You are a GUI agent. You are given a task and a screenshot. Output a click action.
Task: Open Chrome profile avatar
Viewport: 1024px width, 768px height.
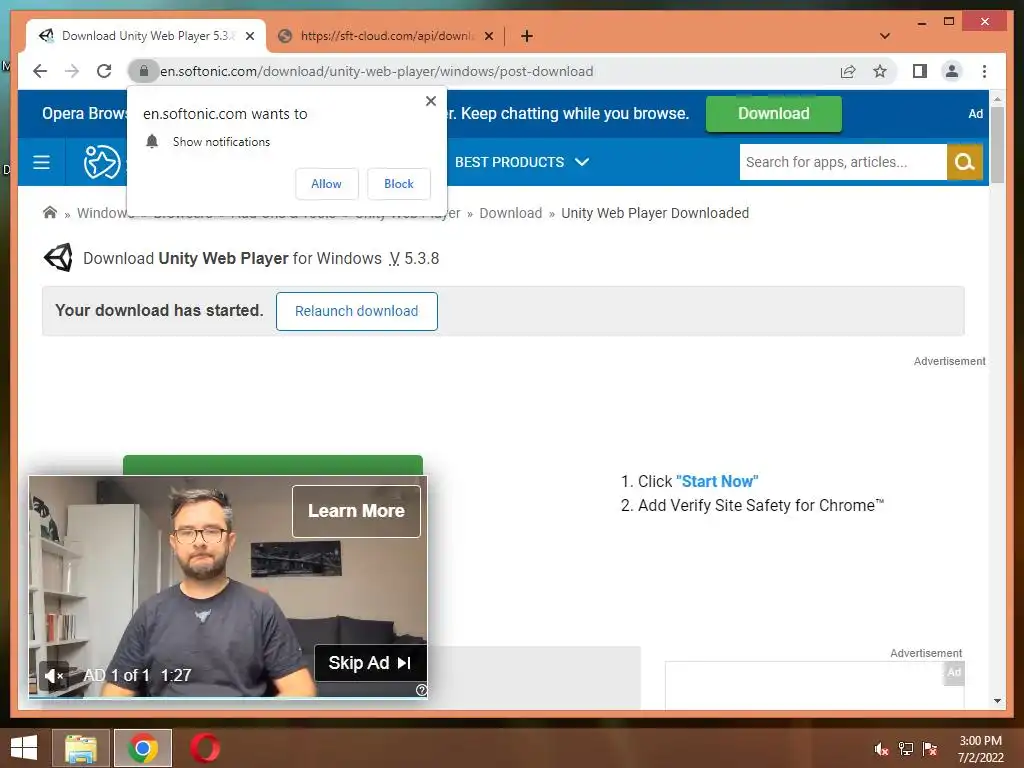coord(952,71)
